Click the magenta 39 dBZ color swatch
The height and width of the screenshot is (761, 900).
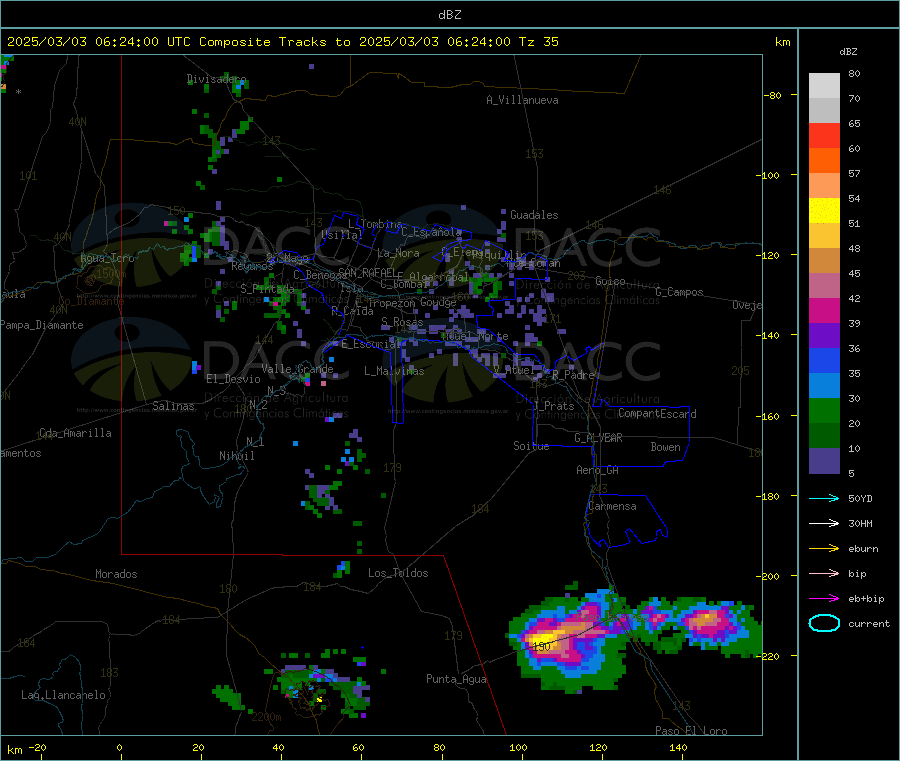click(x=824, y=310)
